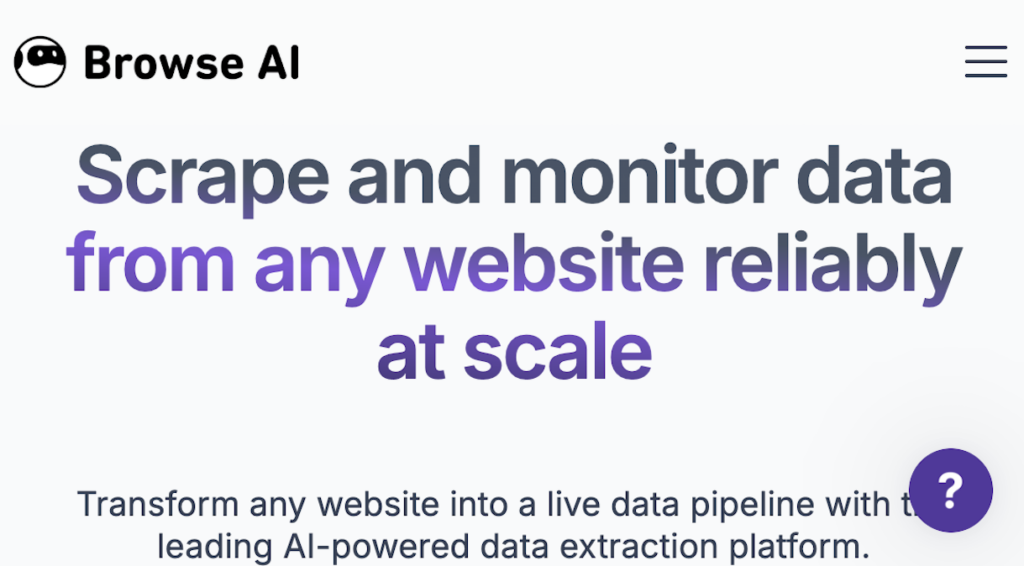This screenshot has height=566, width=1024.
Task: Click the word "and" in the headline
Action: [x=415, y=176]
